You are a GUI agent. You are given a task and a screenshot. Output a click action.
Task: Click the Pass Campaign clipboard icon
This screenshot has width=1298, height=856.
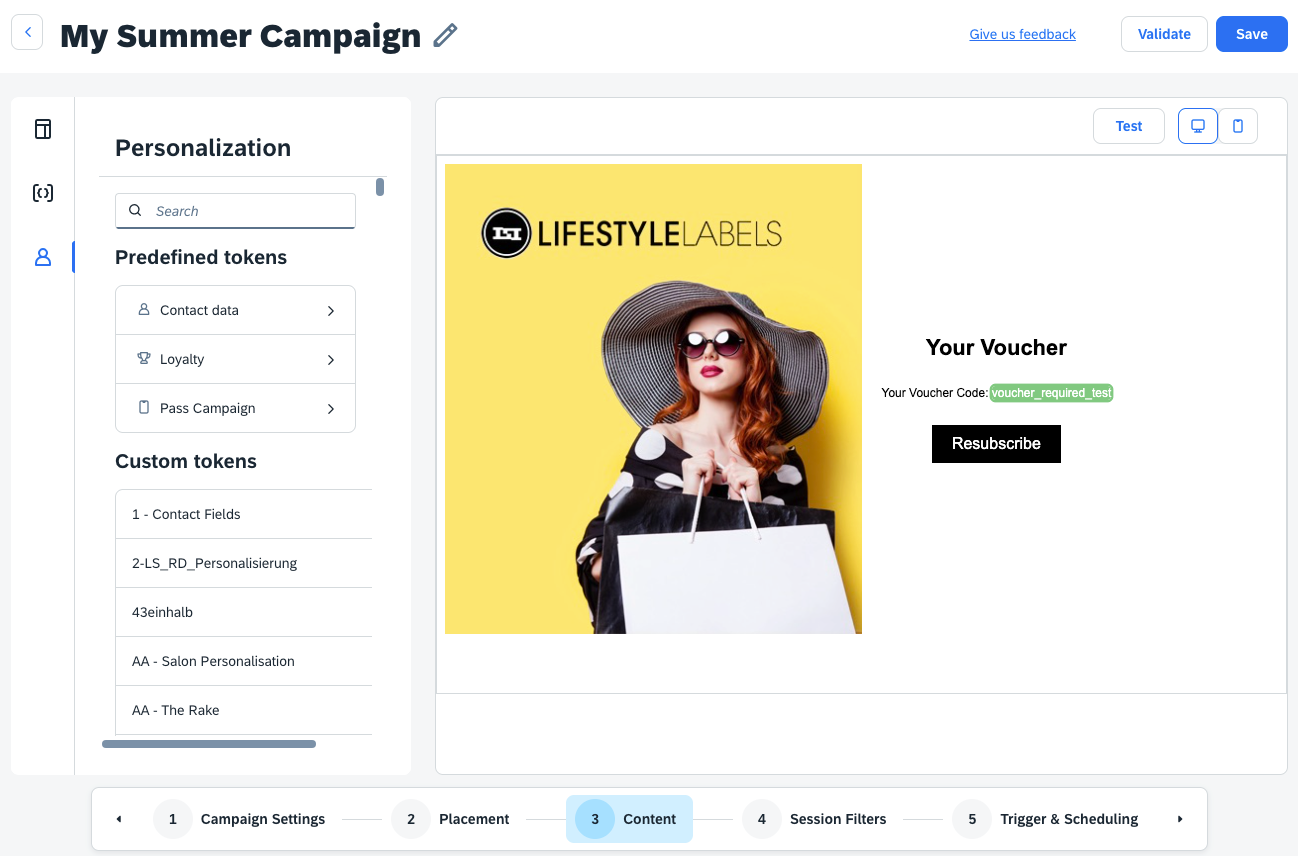pos(144,408)
